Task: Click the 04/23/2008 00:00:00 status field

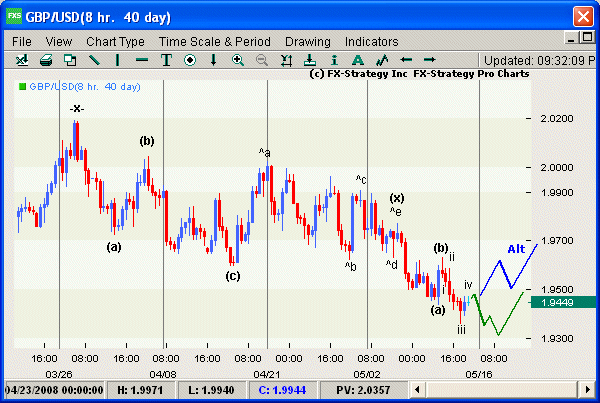Action: 54,390
